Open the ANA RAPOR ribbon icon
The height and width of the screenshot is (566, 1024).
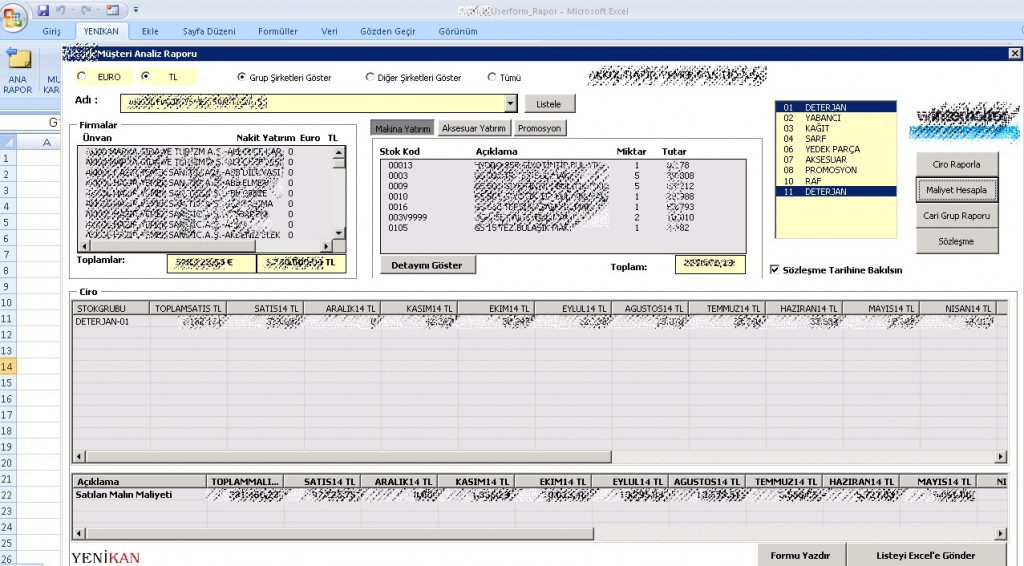tap(16, 68)
